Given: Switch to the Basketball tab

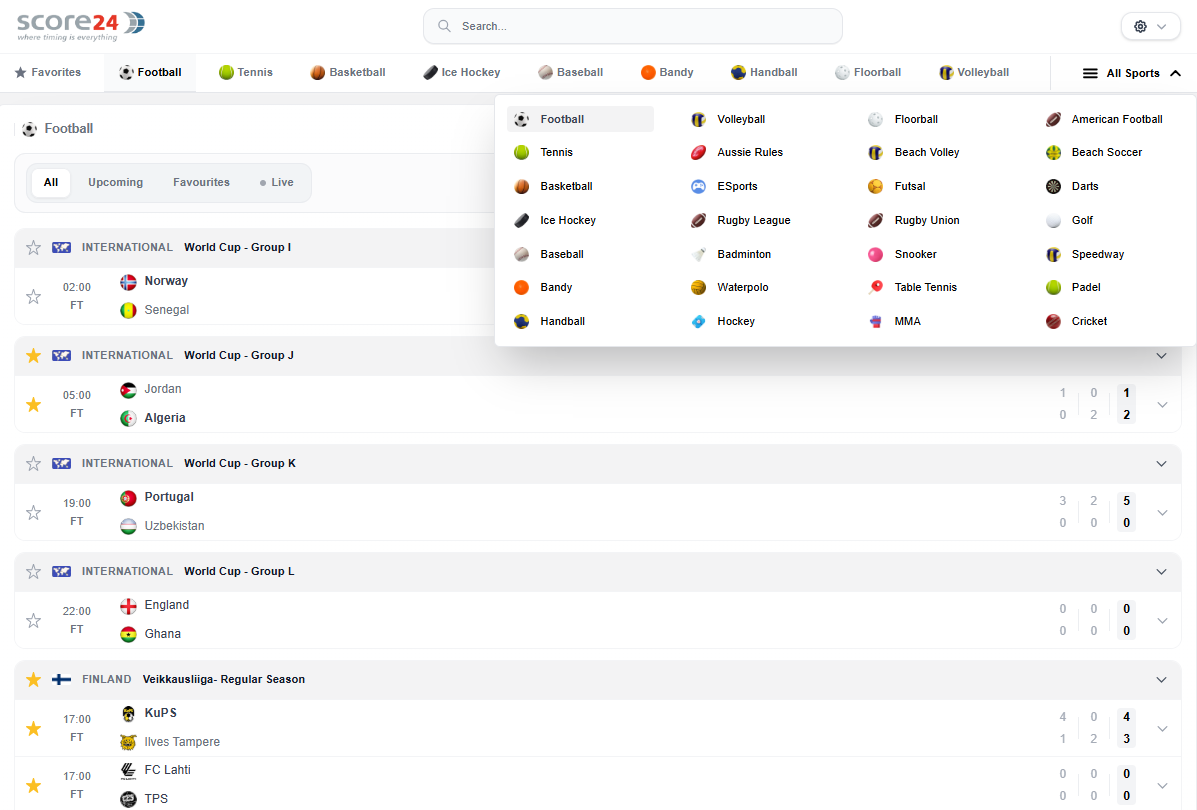Looking at the screenshot, I should click(x=347, y=73).
